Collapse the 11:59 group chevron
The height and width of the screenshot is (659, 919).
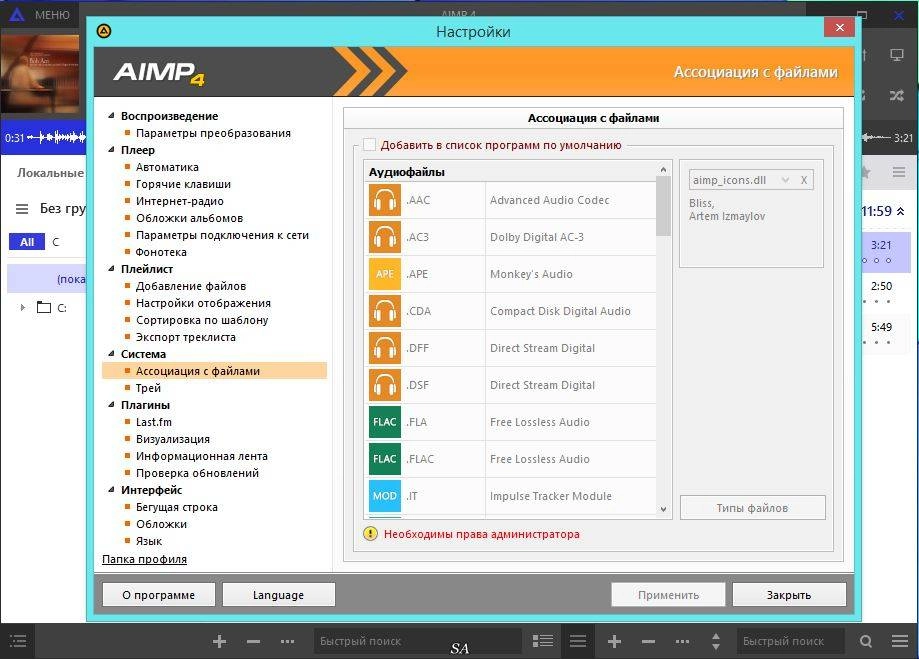[900, 211]
